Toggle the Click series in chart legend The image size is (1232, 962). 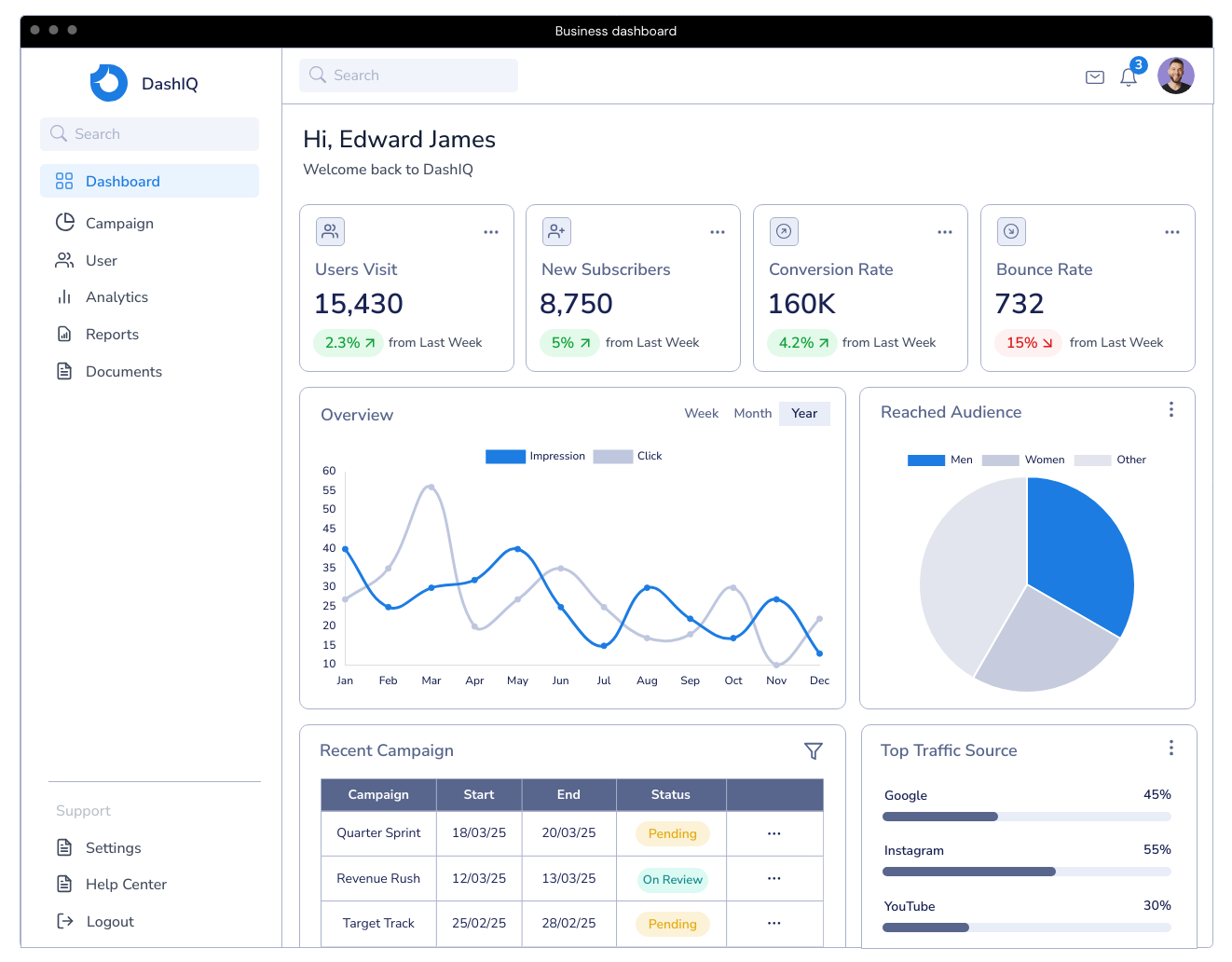pos(627,456)
